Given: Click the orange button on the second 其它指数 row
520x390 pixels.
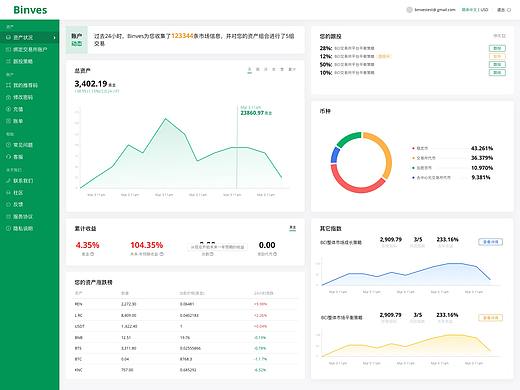Looking at the screenshot, I should click(491, 318).
